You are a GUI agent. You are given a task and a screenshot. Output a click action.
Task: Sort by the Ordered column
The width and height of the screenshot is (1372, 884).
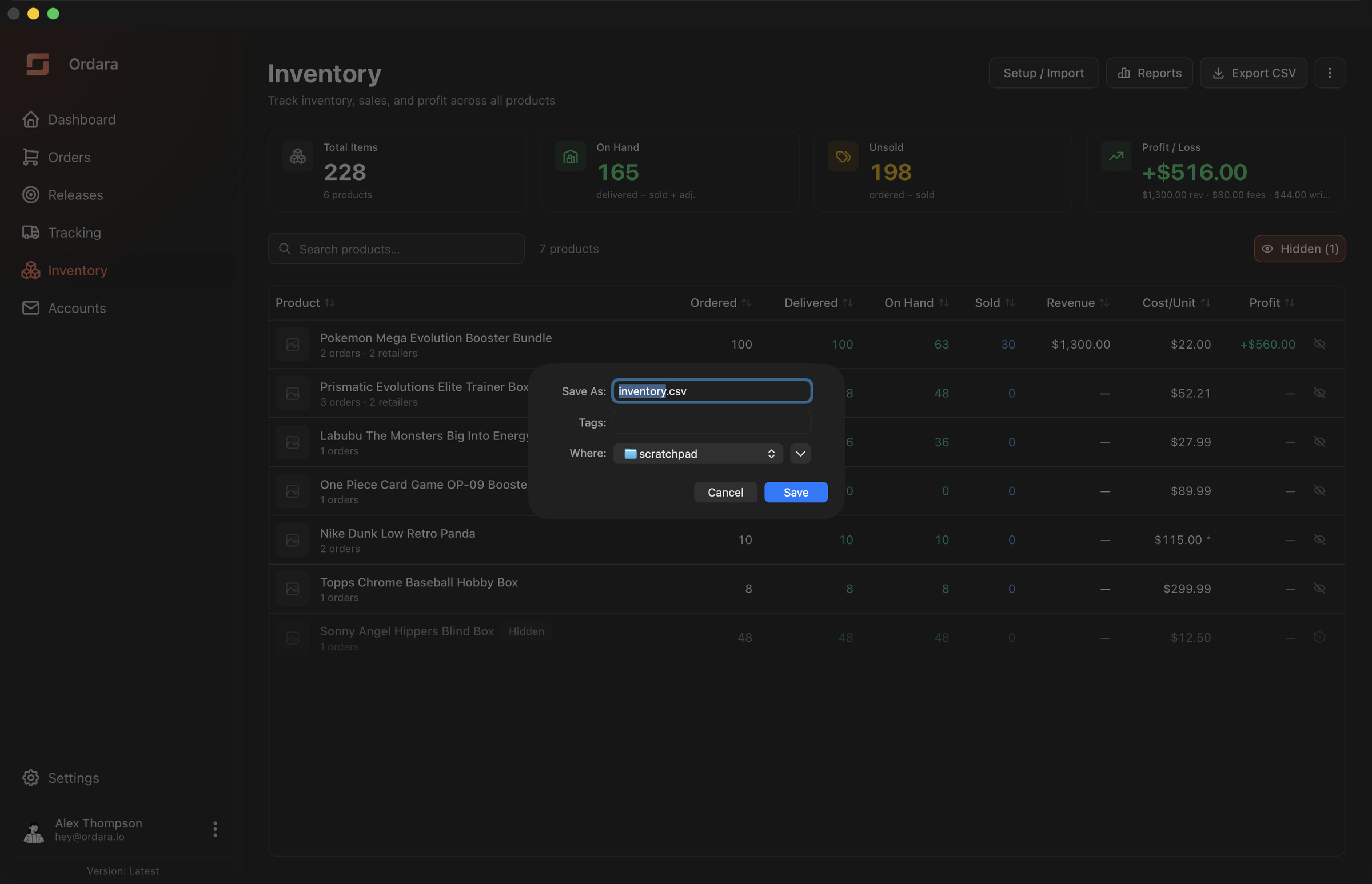coord(721,302)
